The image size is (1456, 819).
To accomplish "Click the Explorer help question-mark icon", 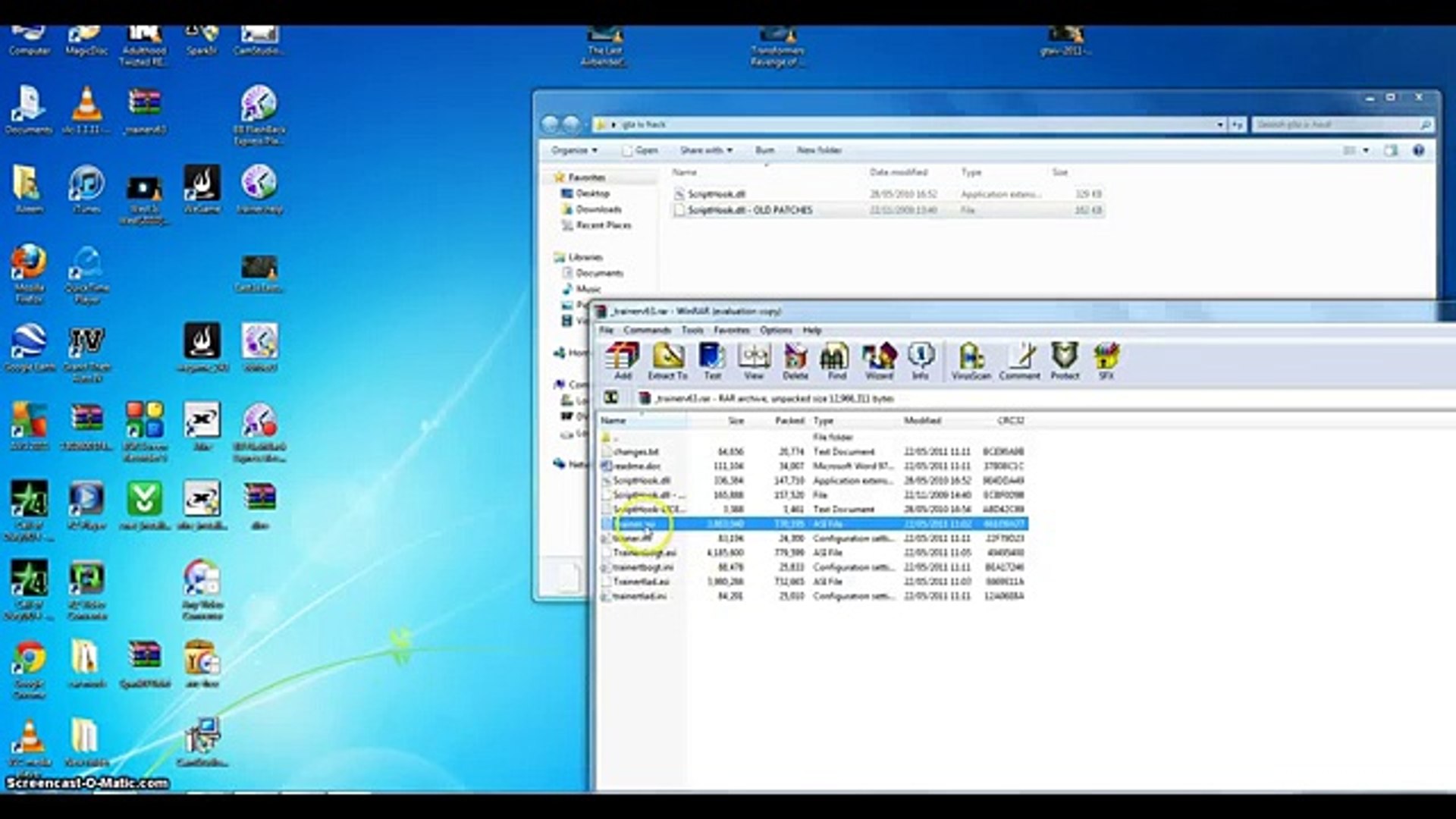I will 1418,151.
